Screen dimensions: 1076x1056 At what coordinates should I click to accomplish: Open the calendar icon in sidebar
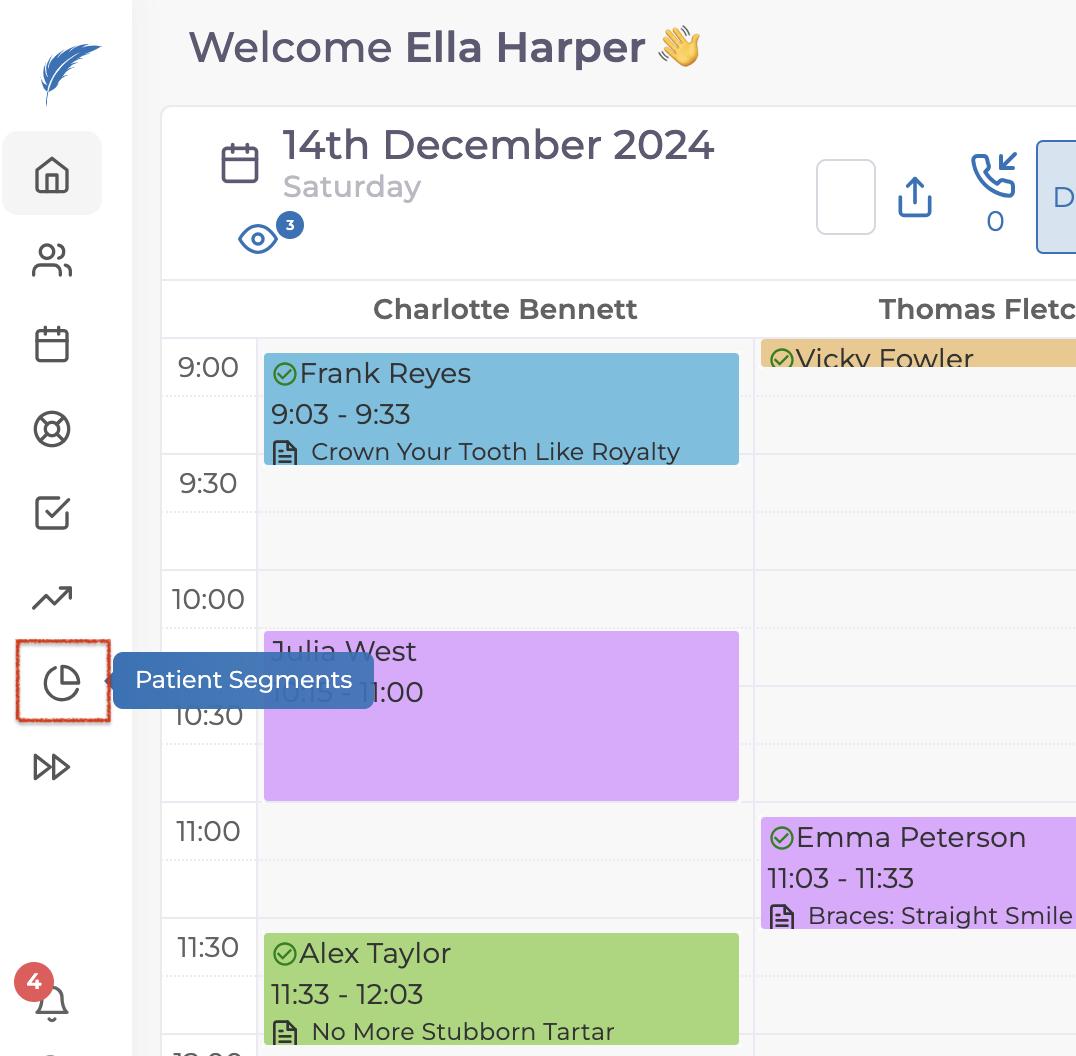click(52, 345)
